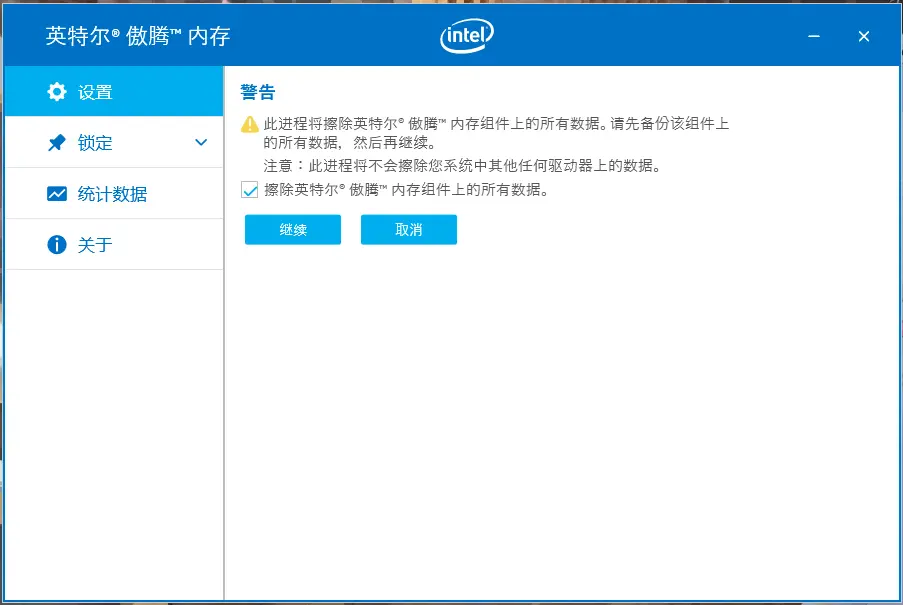Uncheck the erase all data checkbox

pyautogui.click(x=250, y=190)
